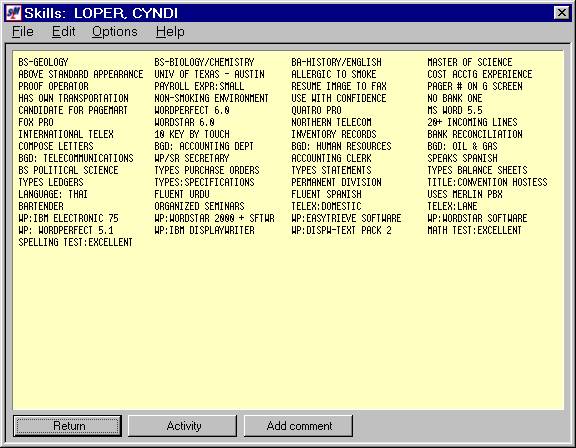Select the WORDPERFECT 6.0 entry

tap(192, 110)
